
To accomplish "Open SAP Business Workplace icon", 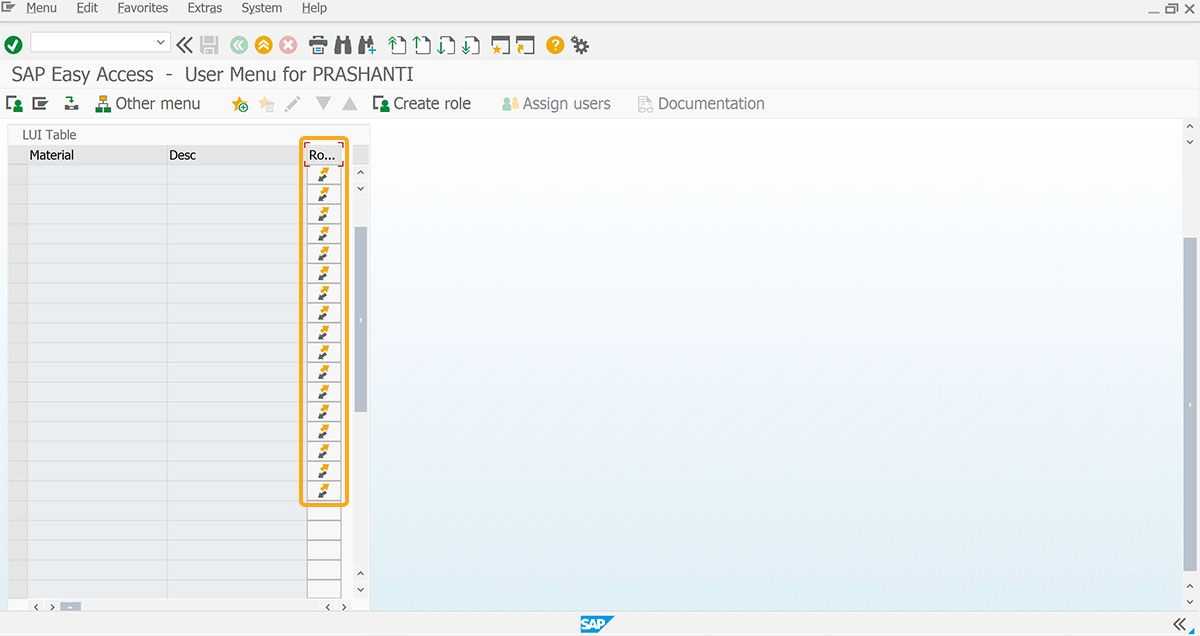I will (x=71, y=103).
